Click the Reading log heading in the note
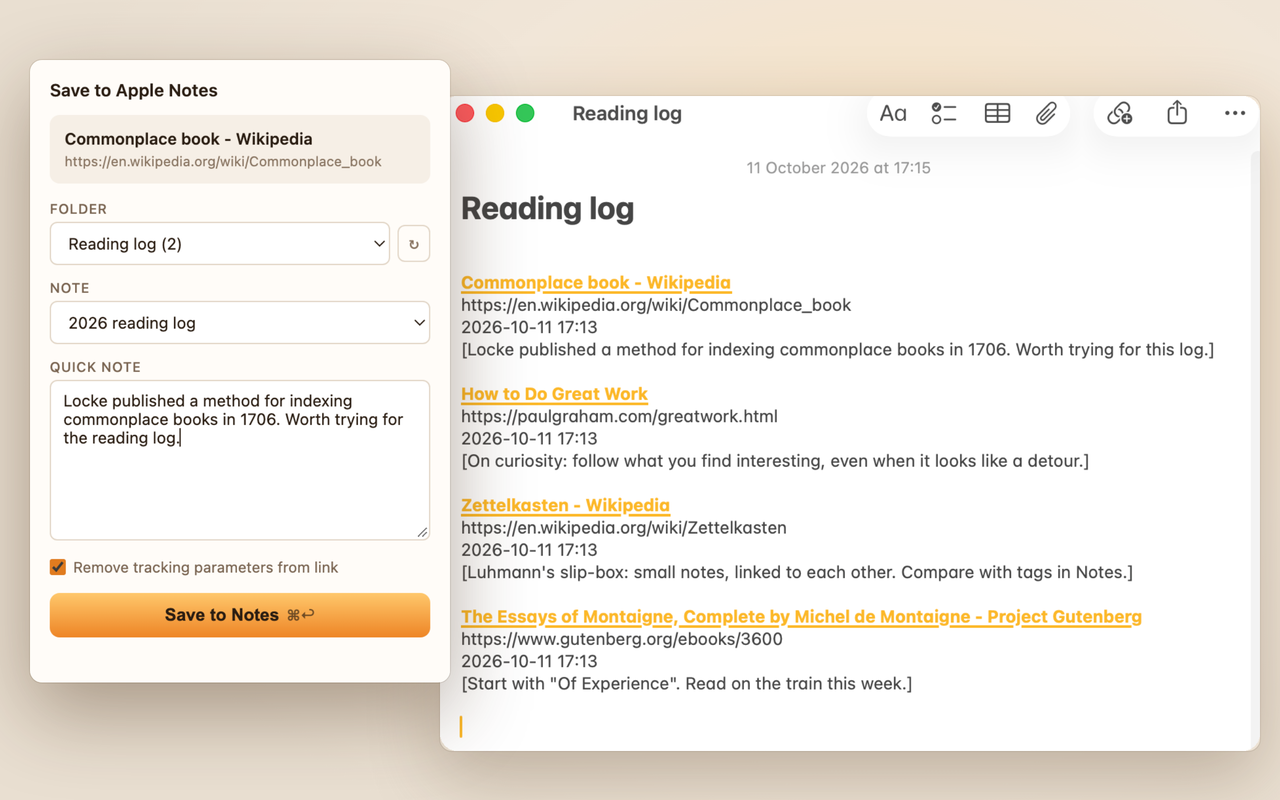This screenshot has height=800, width=1280. click(548, 208)
